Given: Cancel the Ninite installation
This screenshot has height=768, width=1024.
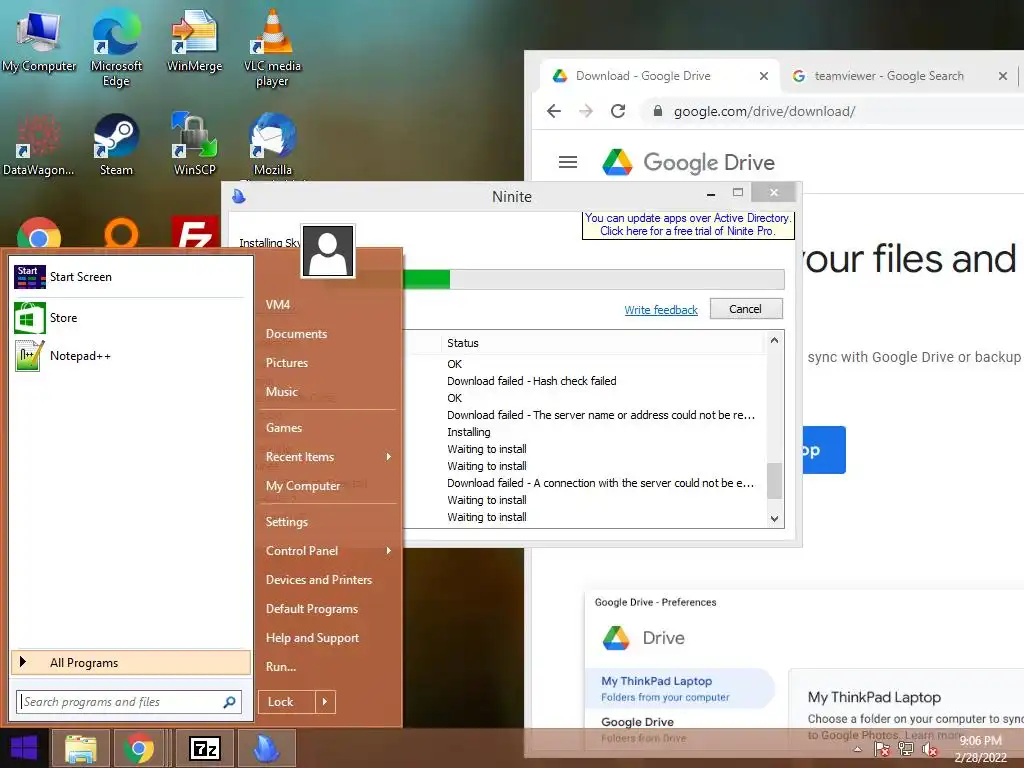Looking at the screenshot, I should click(746, 309).
